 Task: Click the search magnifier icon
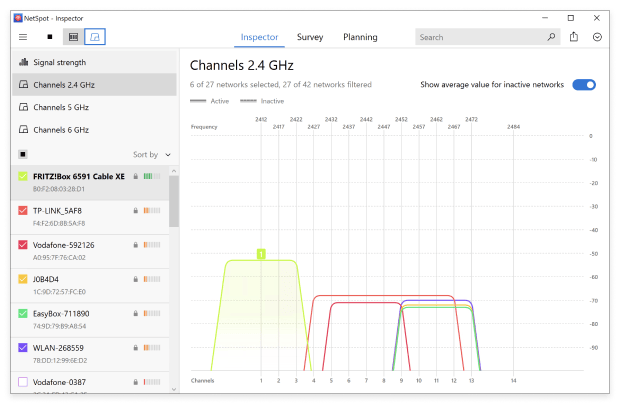pos(551,37)
